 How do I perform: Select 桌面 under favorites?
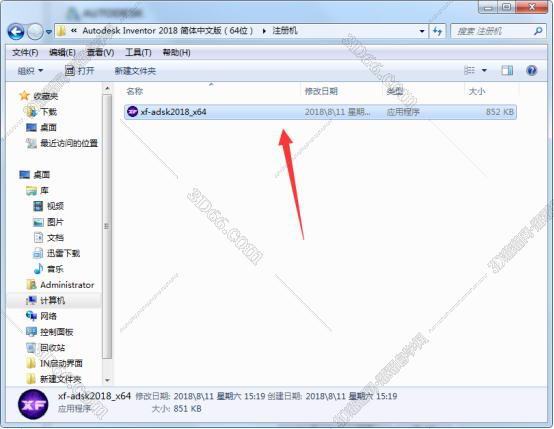(49, 127)
